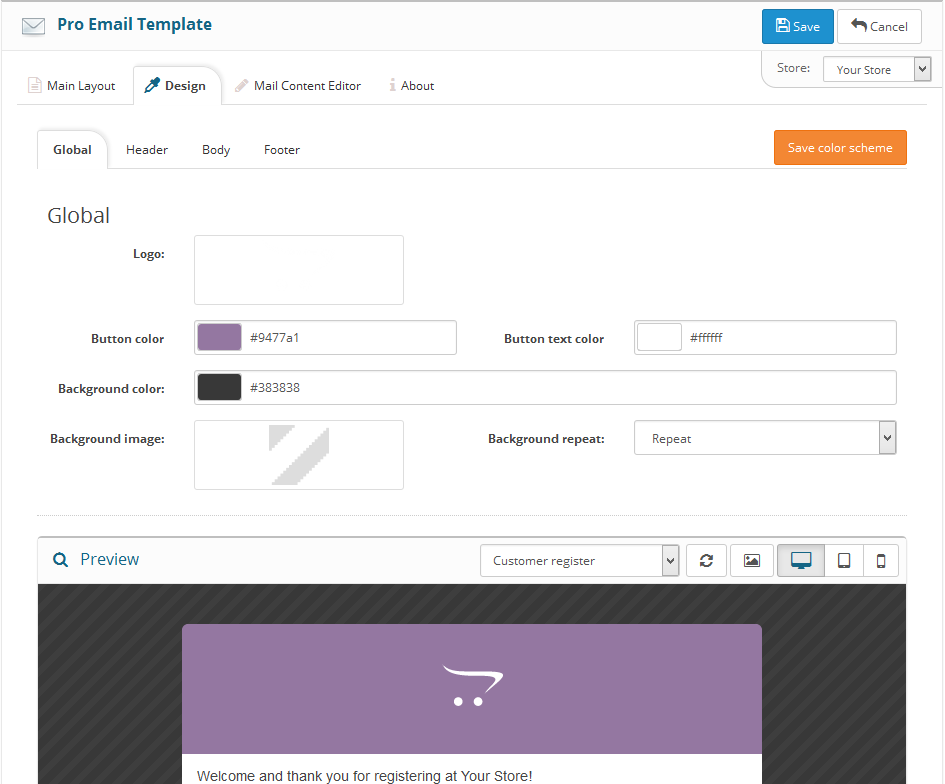Open the Store selection dropdown
The width and height of the screenshot is (945, 784).
tap(877, 70)
